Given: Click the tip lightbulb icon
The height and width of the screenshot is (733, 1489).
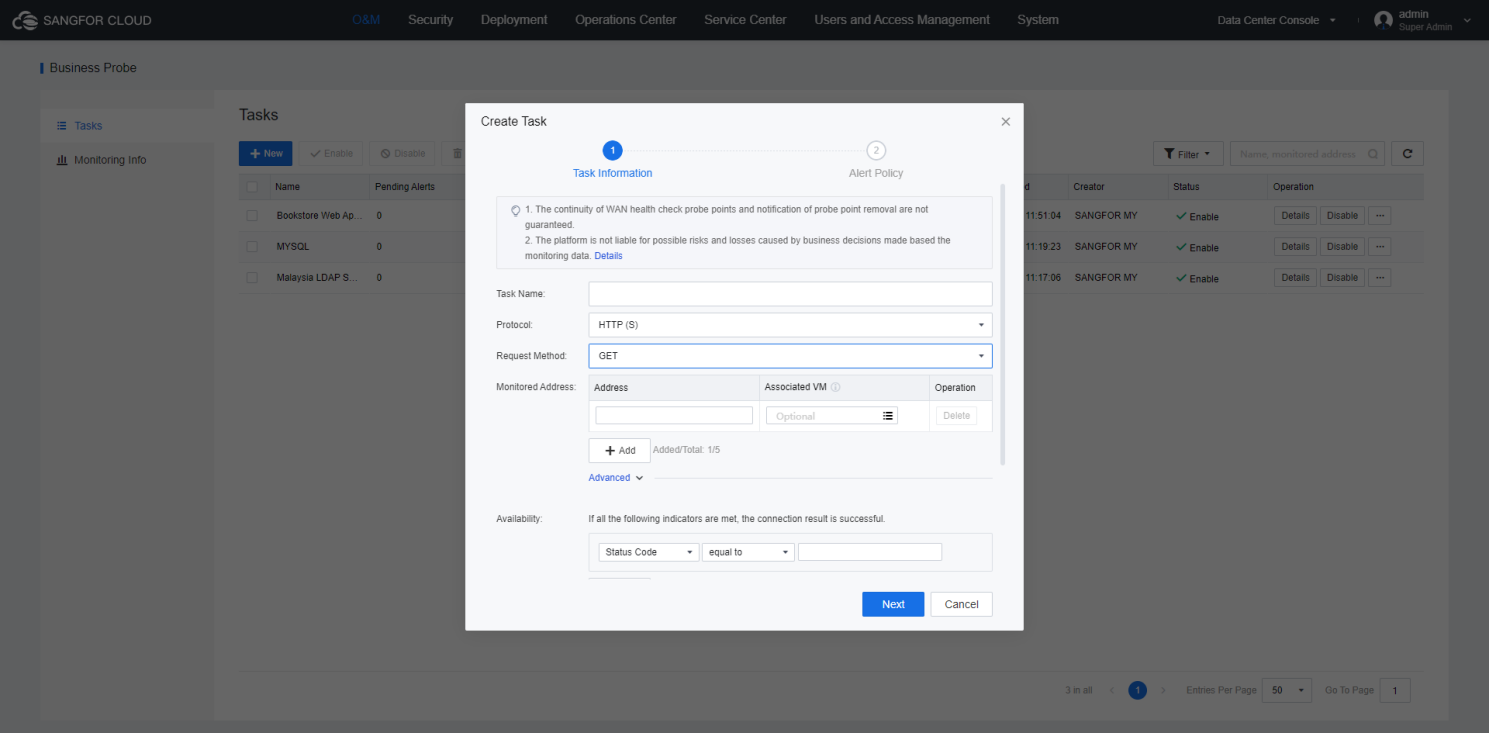Looking at the screenshot, I should [x=516, y=211].
